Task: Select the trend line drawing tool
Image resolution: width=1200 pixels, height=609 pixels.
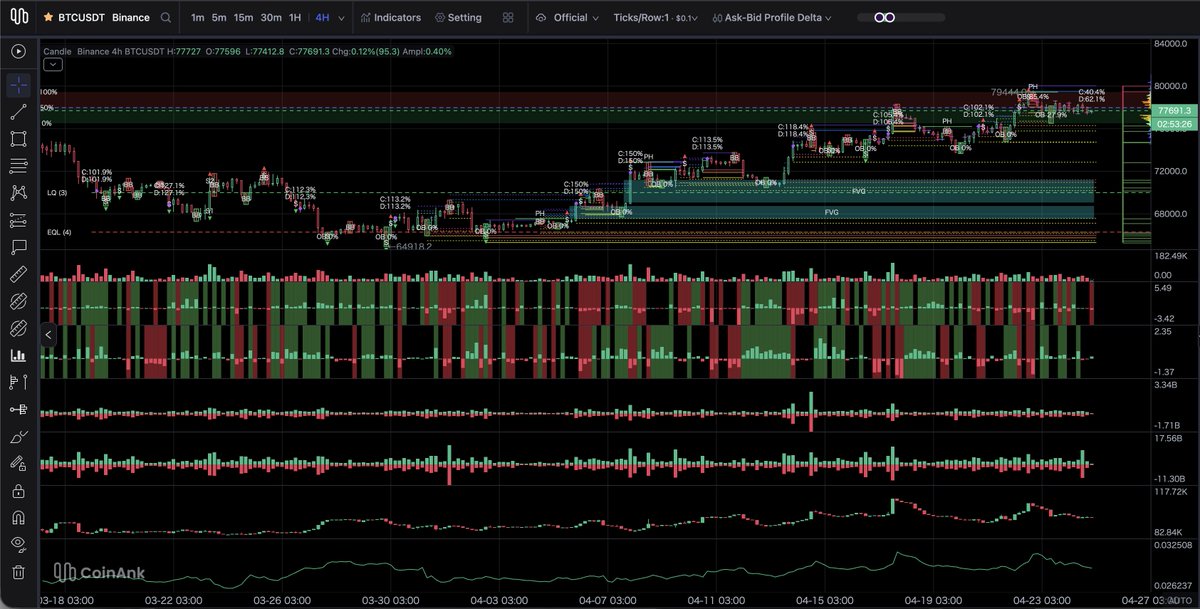Action: pos(18,112)
